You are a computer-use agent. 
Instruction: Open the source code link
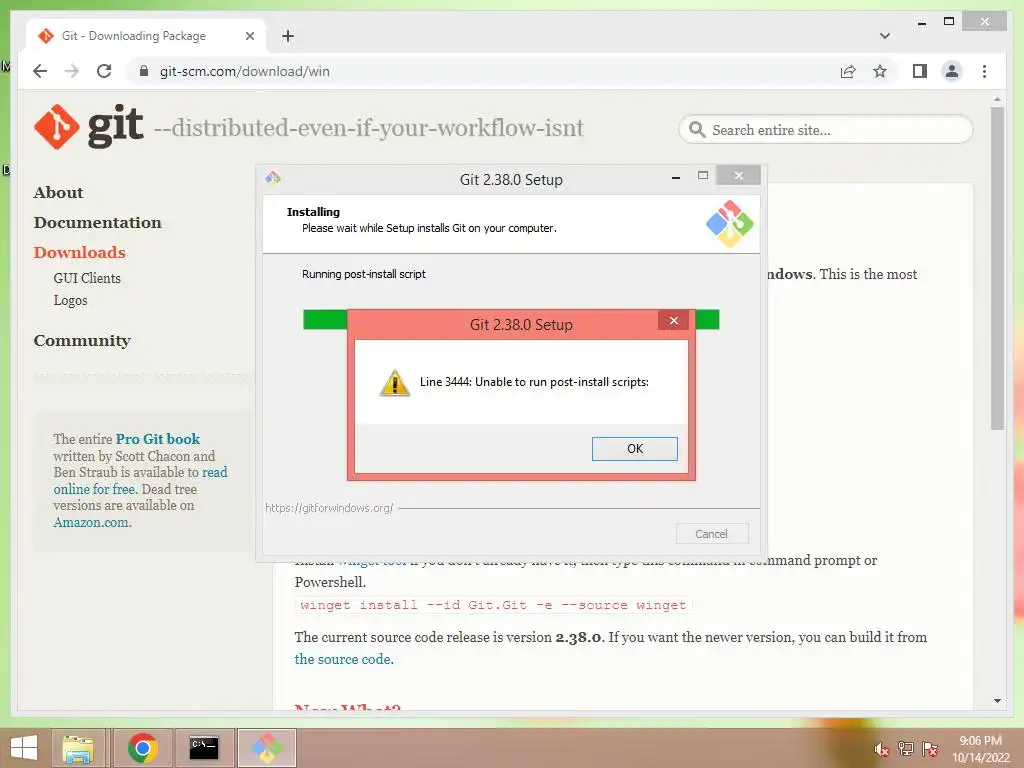[x=344, y=659]
